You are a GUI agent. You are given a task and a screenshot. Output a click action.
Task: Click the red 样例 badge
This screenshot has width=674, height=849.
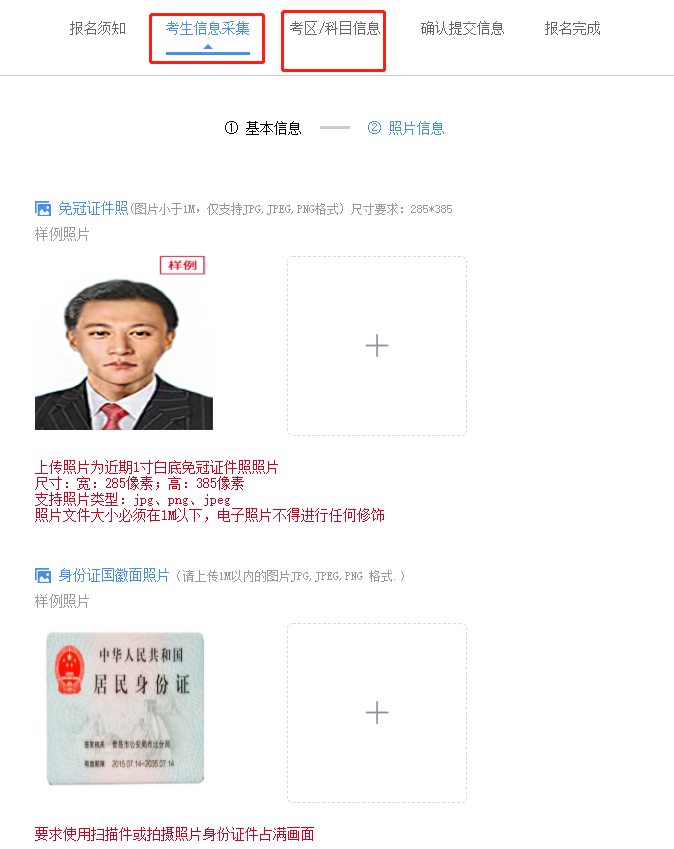point(182,265)
